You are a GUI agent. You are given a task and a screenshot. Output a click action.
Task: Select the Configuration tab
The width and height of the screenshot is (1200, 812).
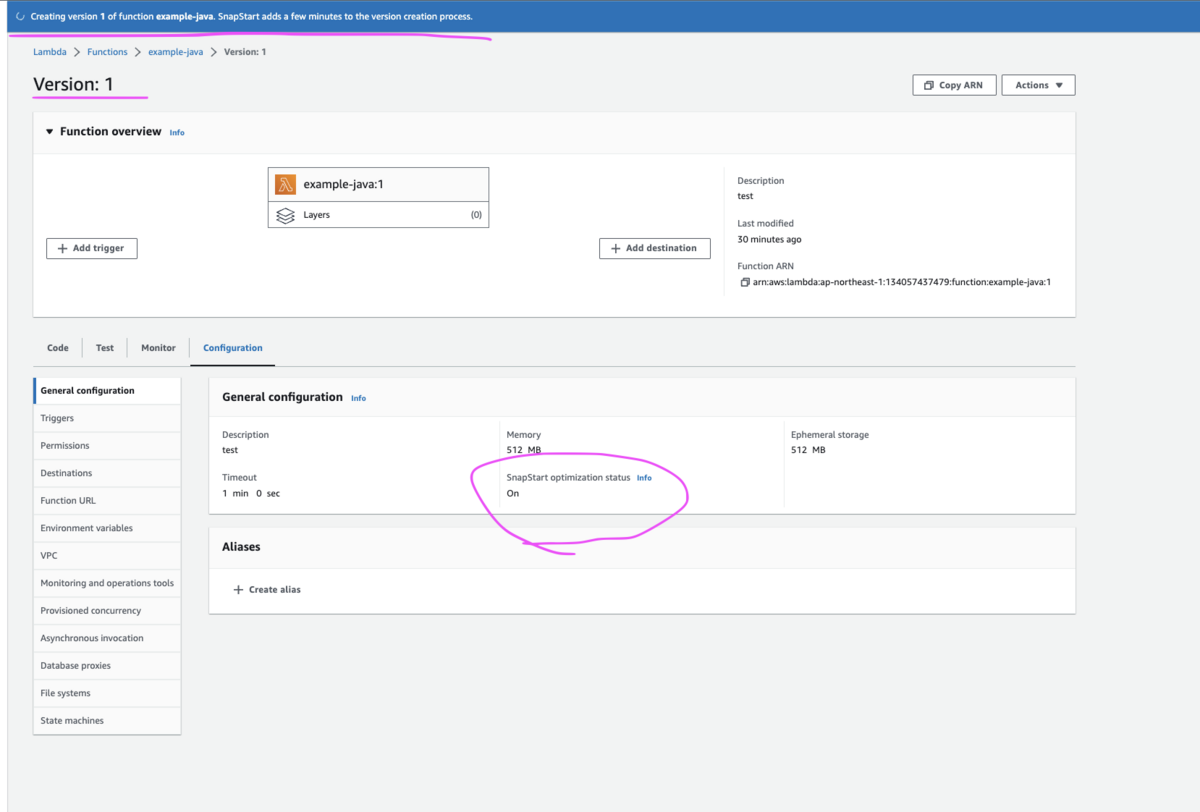pos(233,348)
